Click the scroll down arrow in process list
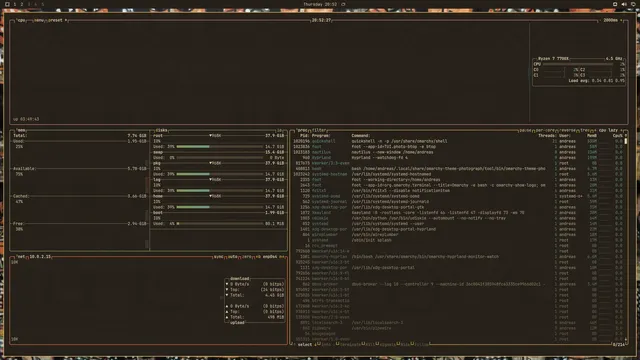 click(x=626, y=340)
